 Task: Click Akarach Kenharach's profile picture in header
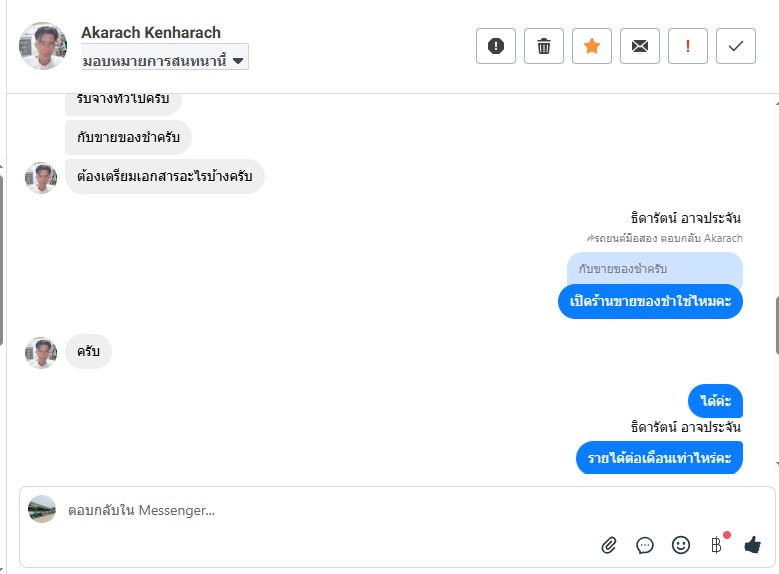pos(43,46)
